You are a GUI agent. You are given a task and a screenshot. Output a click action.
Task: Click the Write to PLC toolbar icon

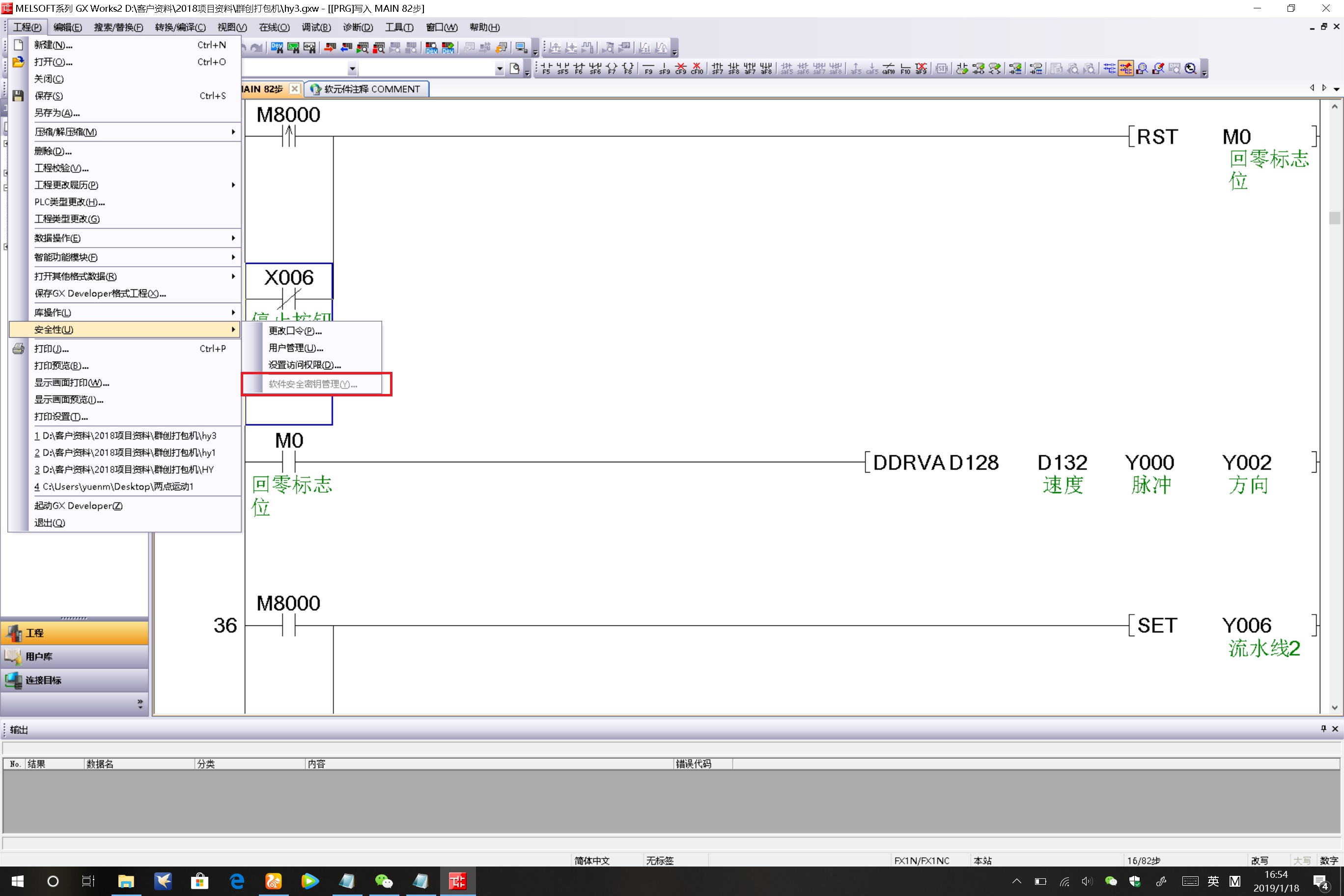click(330, 48)
